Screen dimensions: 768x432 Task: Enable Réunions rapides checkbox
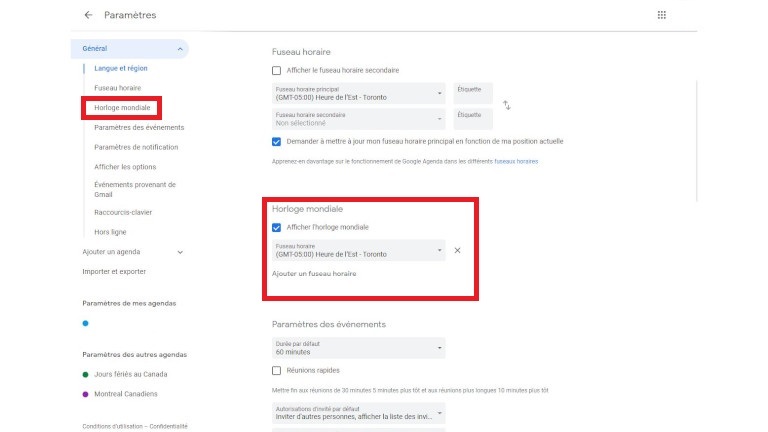coord(276,371)
